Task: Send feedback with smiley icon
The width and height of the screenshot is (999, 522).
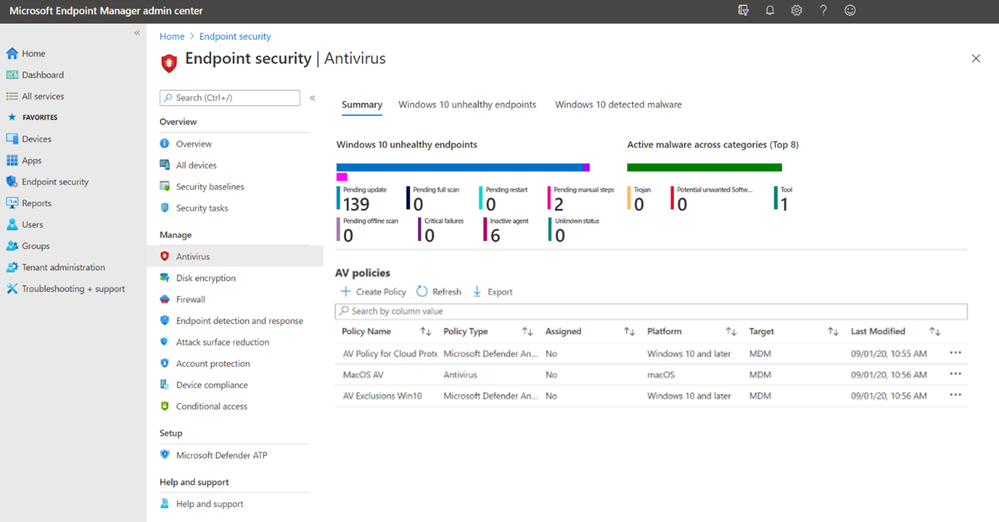Action: [x=850, y=10]
